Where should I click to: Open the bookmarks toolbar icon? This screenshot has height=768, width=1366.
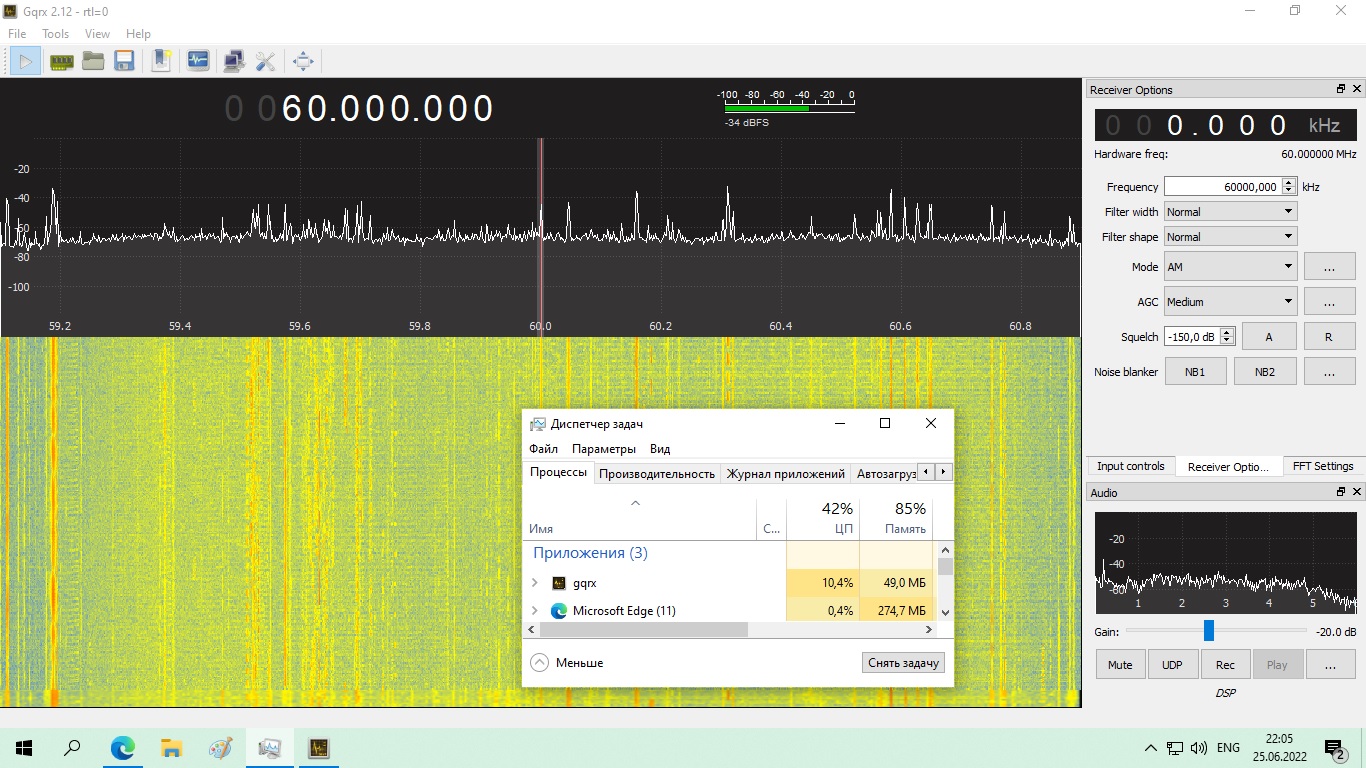pos(161,61)
